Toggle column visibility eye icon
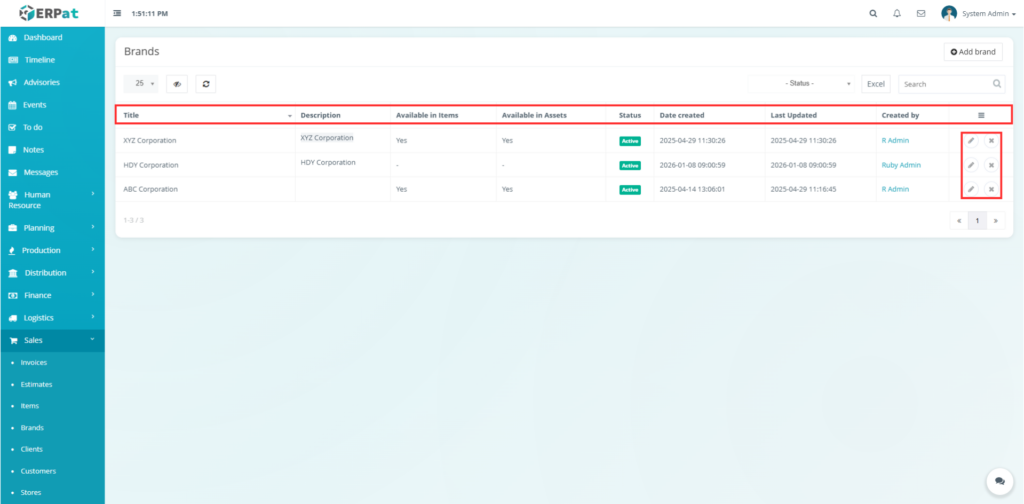 (177, 85)
